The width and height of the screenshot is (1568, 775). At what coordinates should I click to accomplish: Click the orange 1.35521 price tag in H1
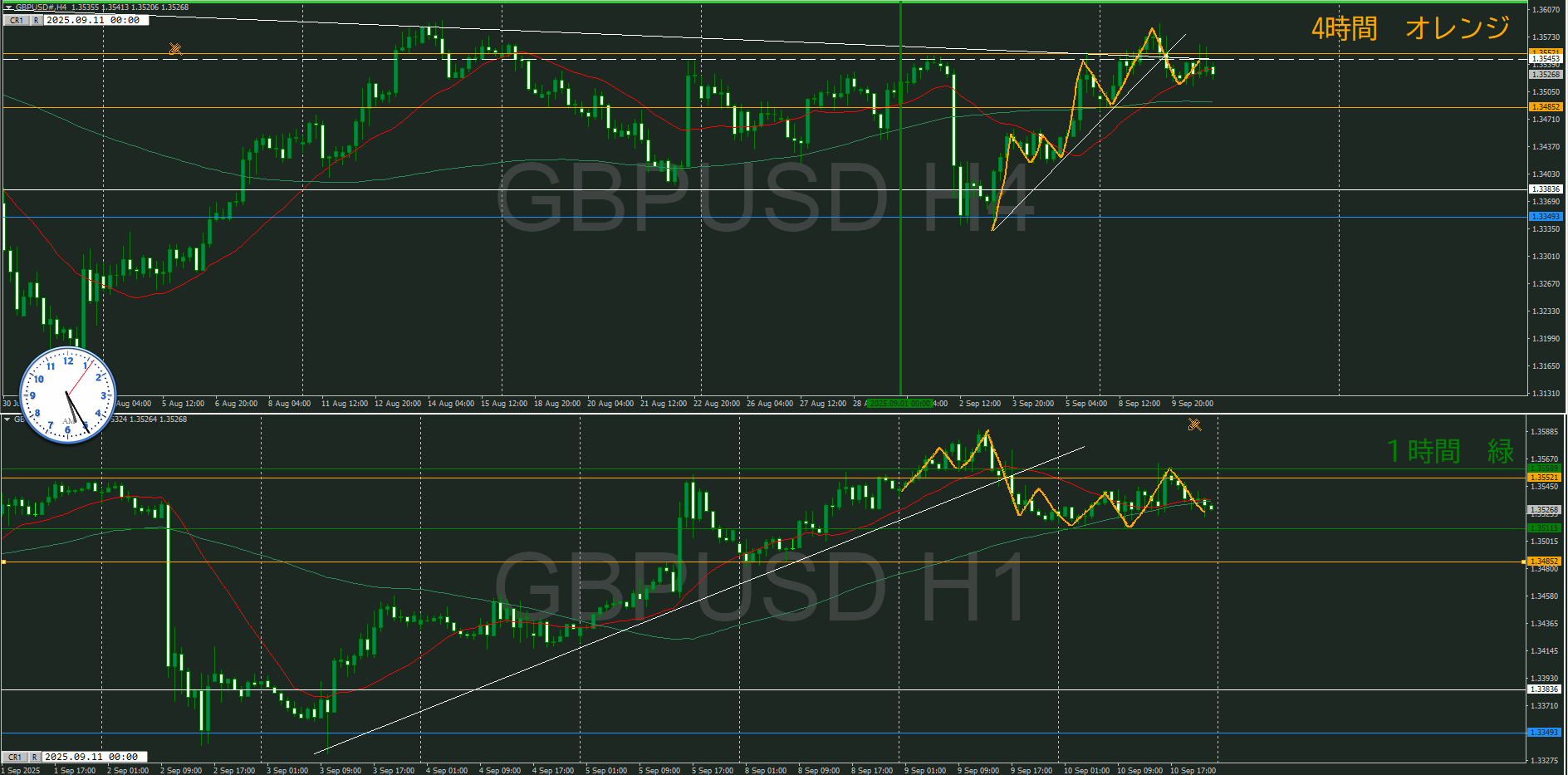[1545, 478]
